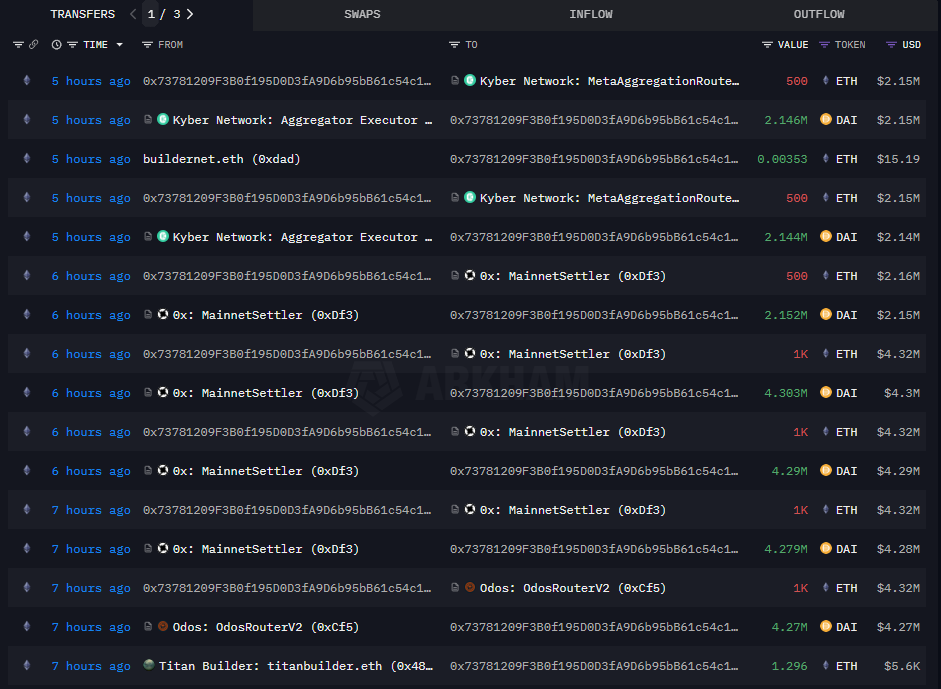
Task: Open Odos: OdosRouterV2 recipient link
Action: coord(573,588)
